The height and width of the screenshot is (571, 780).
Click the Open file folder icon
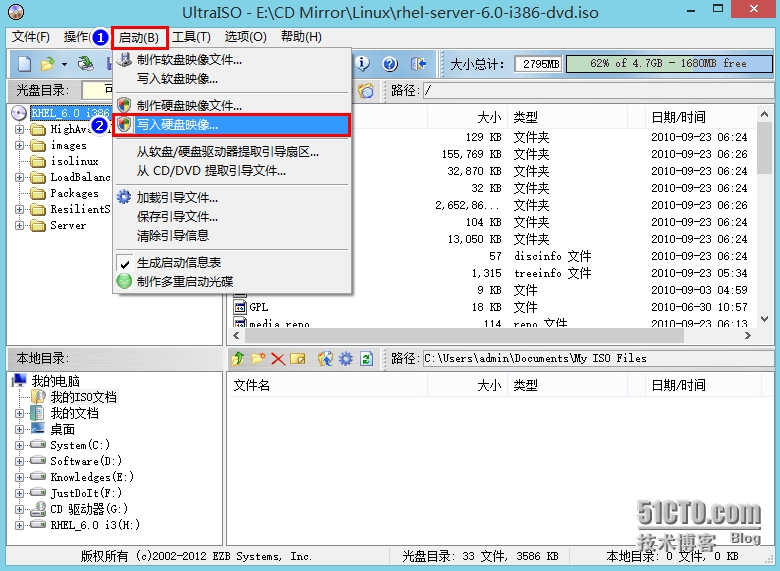pyautogui.click(x=47, y=64)
